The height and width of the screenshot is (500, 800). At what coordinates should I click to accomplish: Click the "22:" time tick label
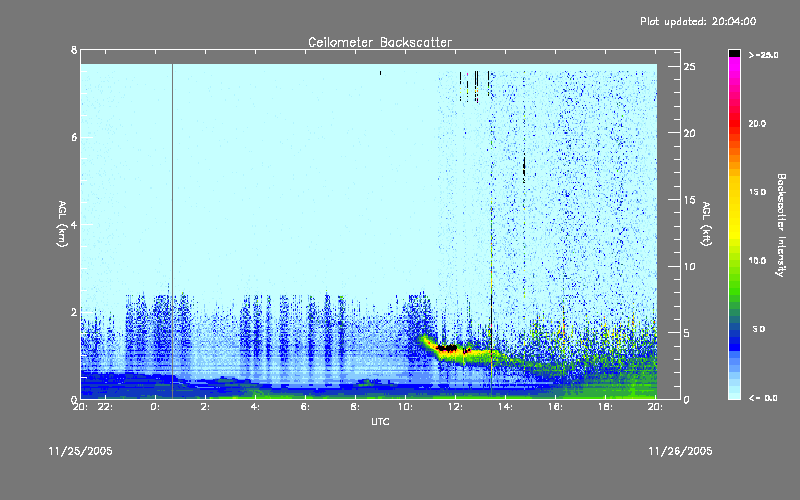click(x=105, y=407)
